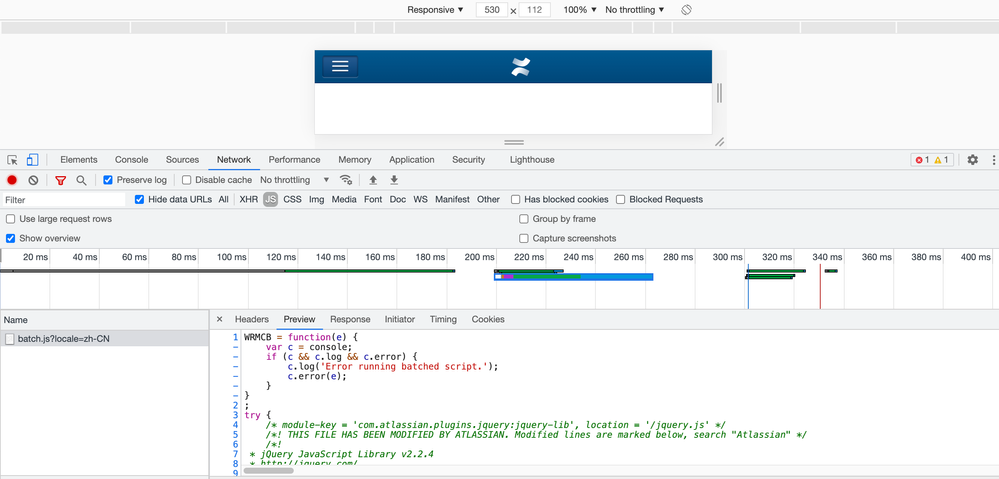Open the Cookies detail tab
The height and width of the screenshot is (479, 999).
pos(488,319)
